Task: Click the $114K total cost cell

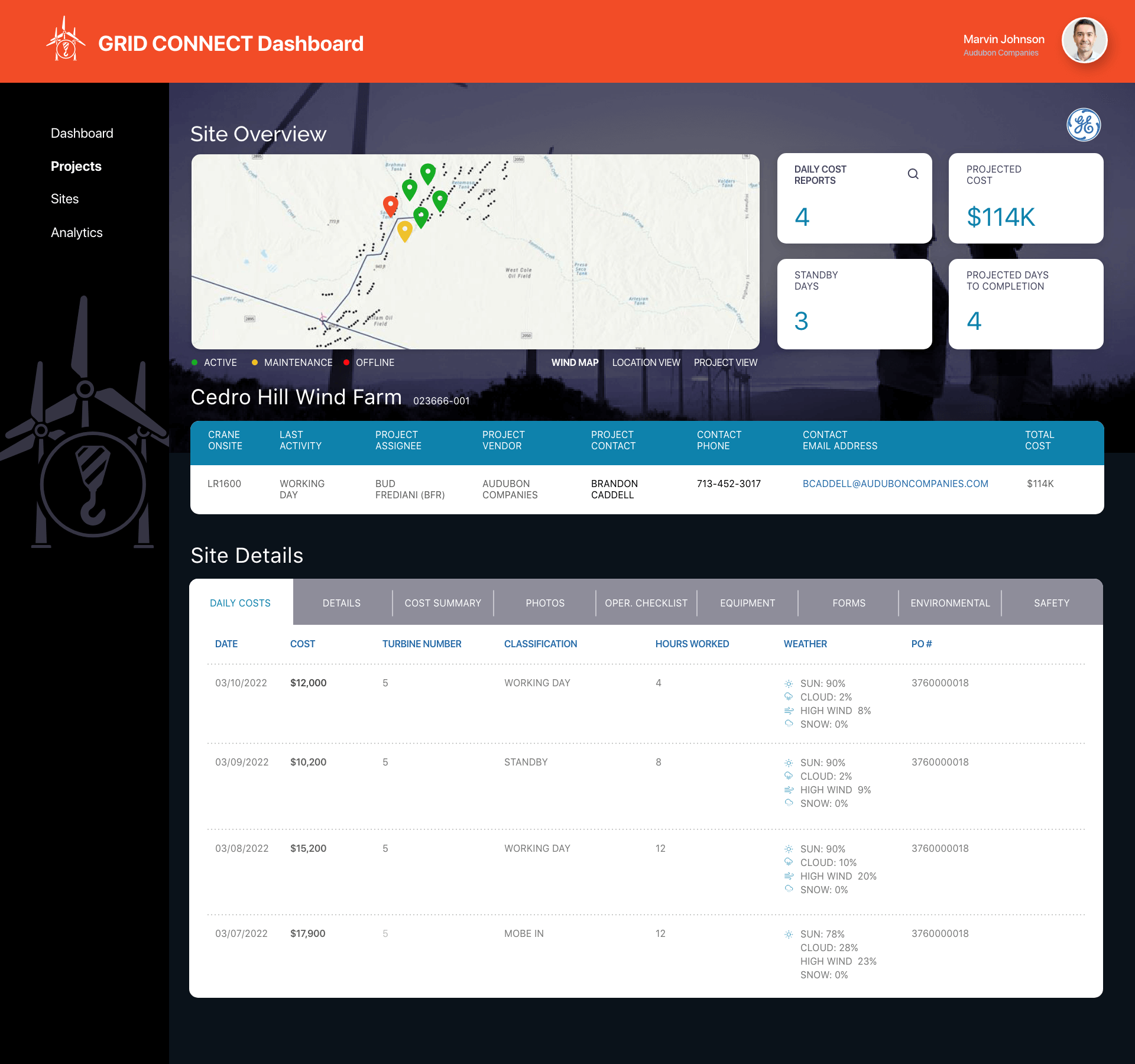Action: coord(1040,484)
